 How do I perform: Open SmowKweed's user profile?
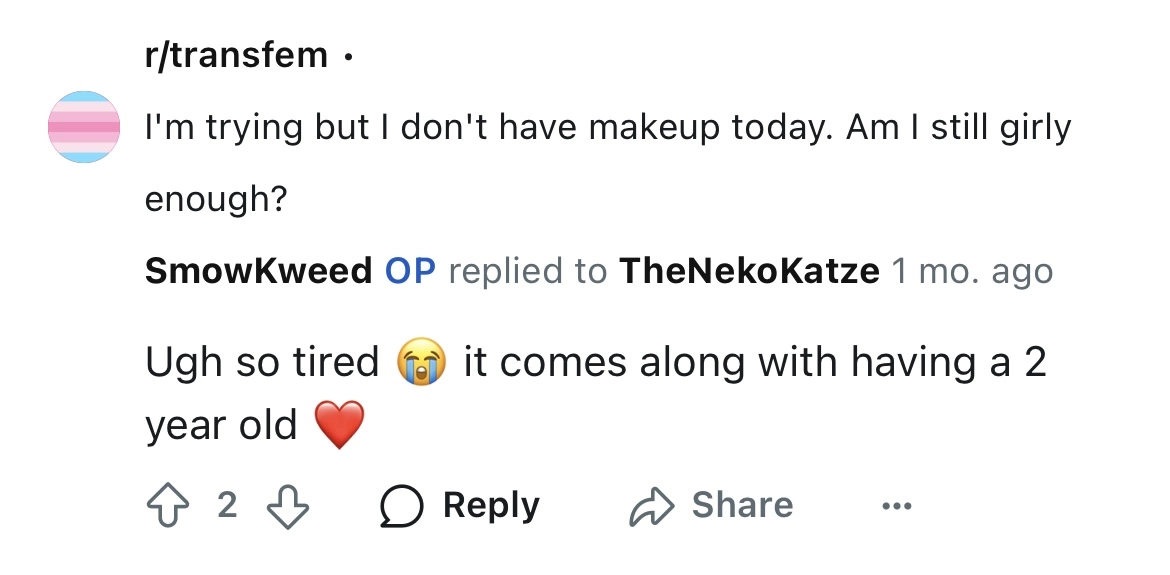click(258, 270)
